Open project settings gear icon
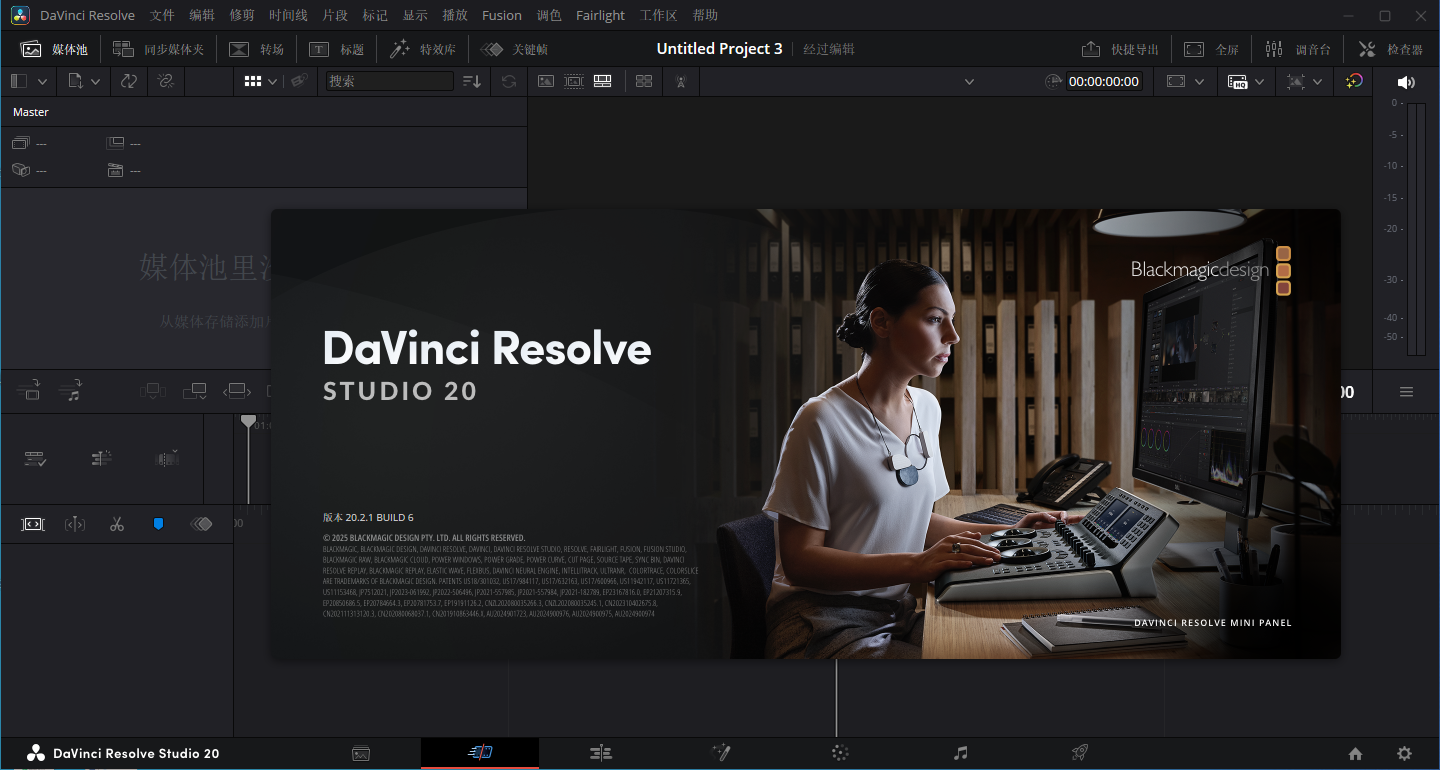 [1404, 754]
